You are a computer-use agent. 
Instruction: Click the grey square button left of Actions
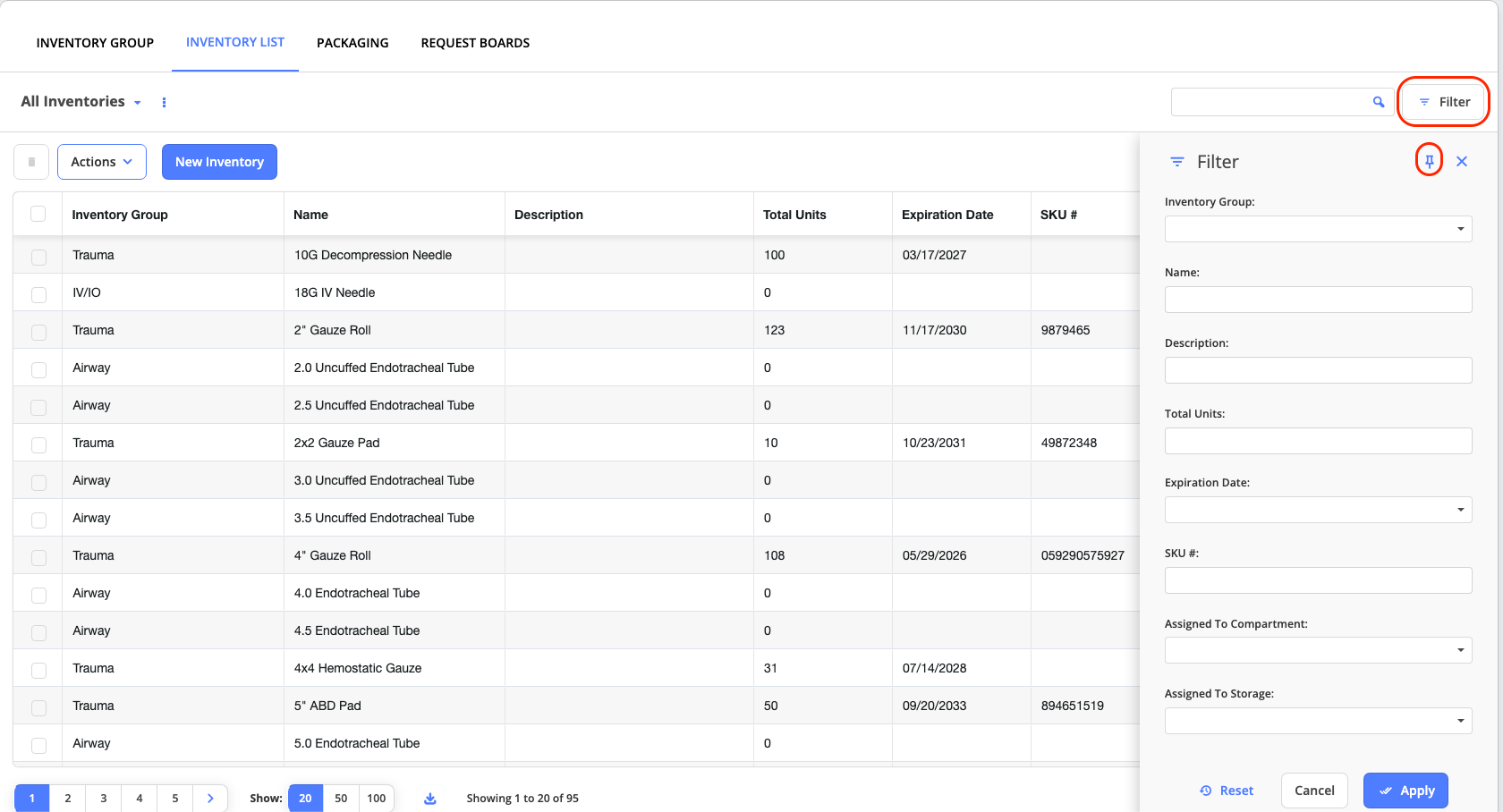click(31, 162)
